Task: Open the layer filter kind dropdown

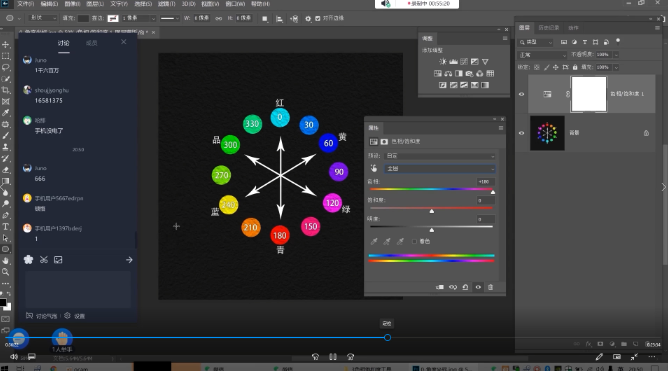Action: tap(536, 42)
